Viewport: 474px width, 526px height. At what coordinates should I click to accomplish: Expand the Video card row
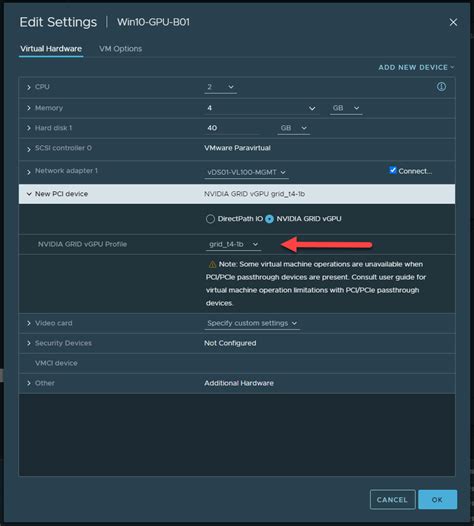pos(29,323)
